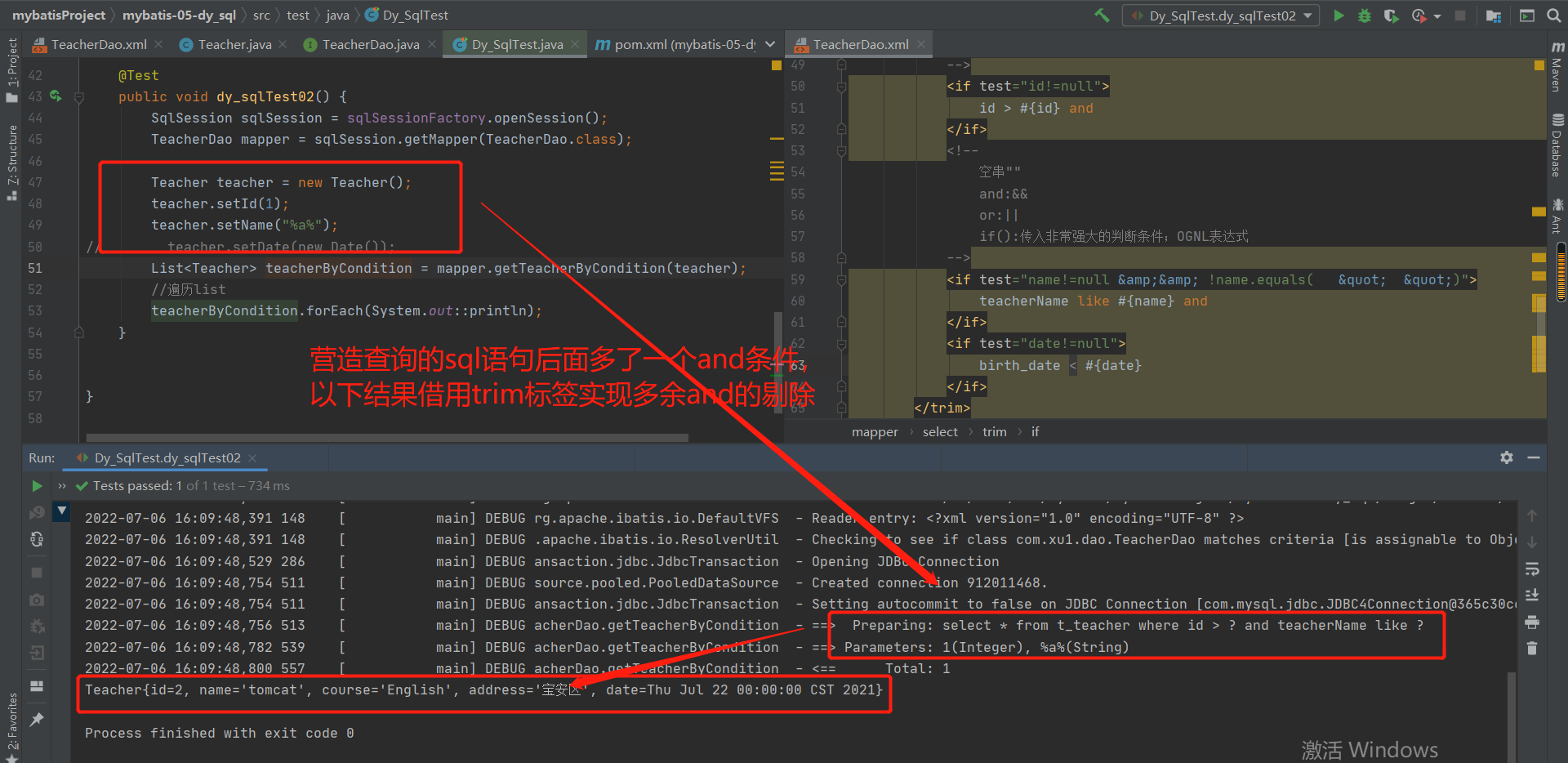Rerun the test with green play in Run panel
This screenshot has width=1568, height=763.
tap(37, 486)
